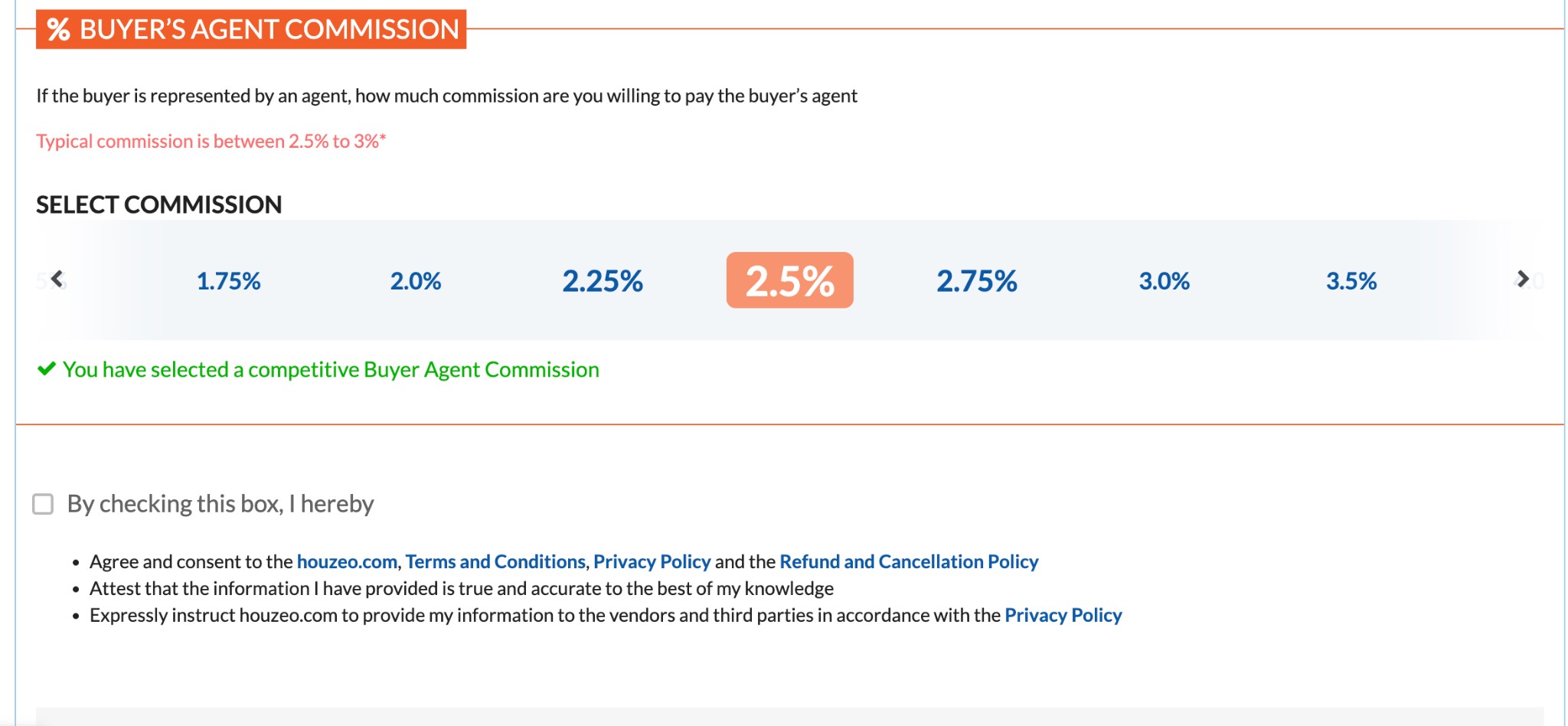Click the highlighted 2.5% commission option
Viewport: 1568px width, 726px height.
[789, 281]
